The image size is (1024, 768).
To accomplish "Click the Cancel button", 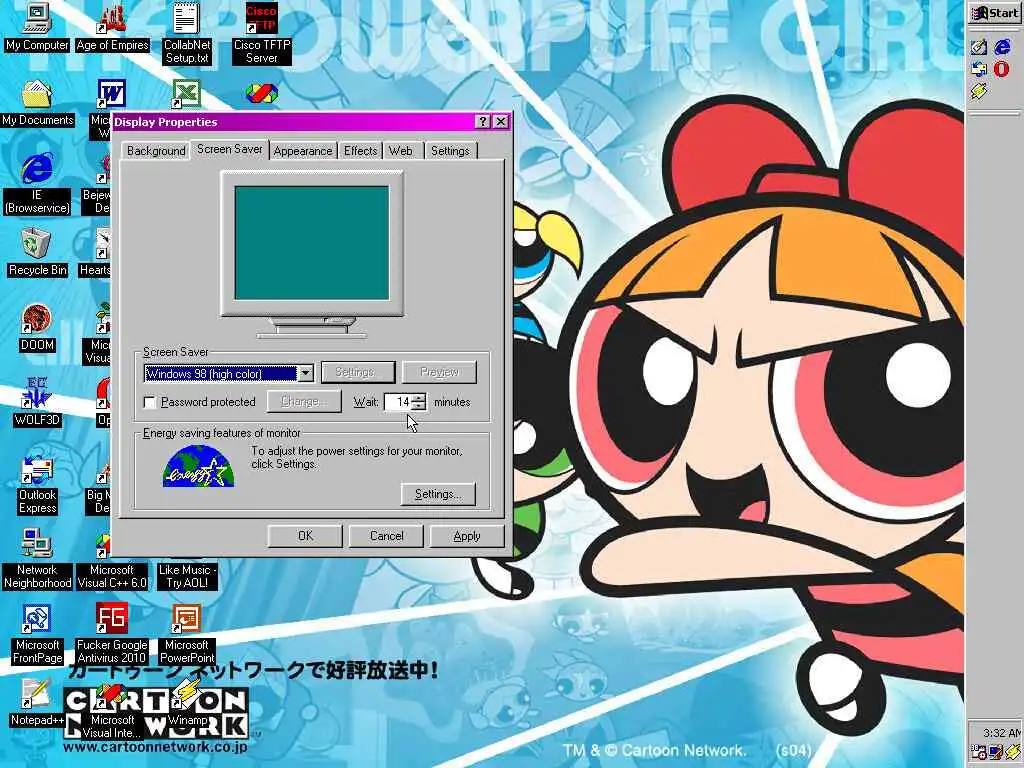I will 387,536.
